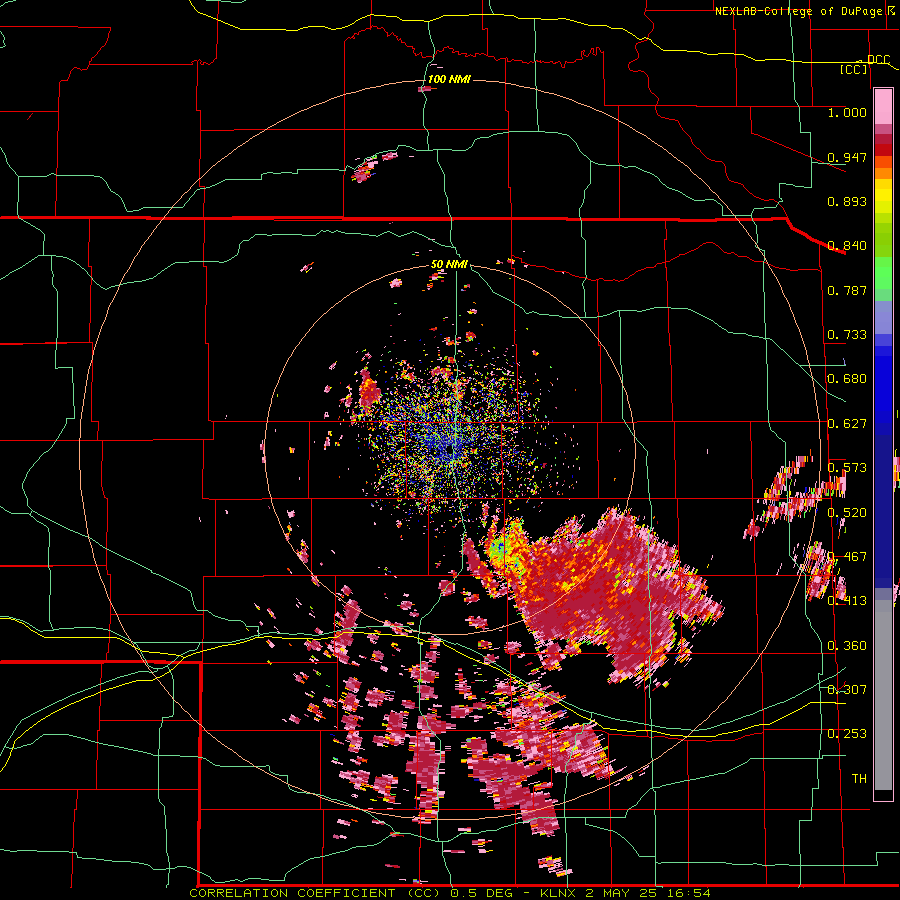Select the 0.253 scale value
Image resolution: width=900 pixels, height=900 pixels.
click(847, 734)
